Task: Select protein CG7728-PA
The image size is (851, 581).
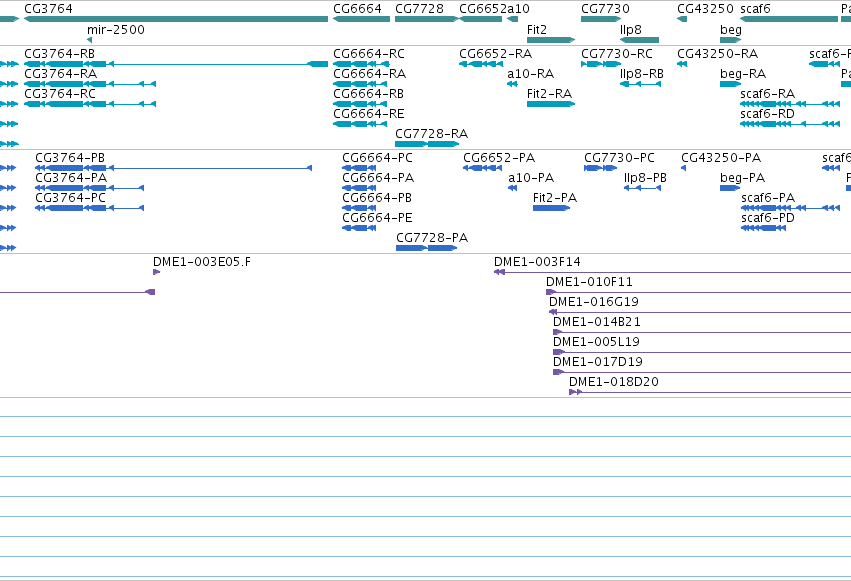Action: click(x=427, y=248)
